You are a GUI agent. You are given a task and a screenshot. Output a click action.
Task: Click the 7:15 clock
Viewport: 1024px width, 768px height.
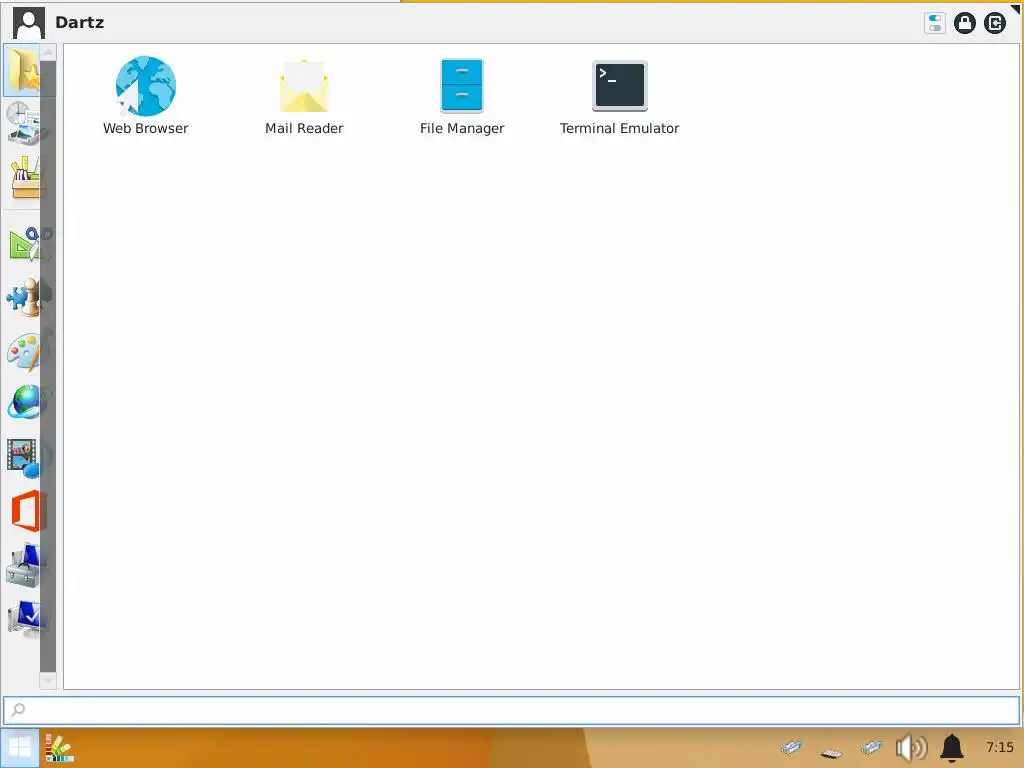1000,747
